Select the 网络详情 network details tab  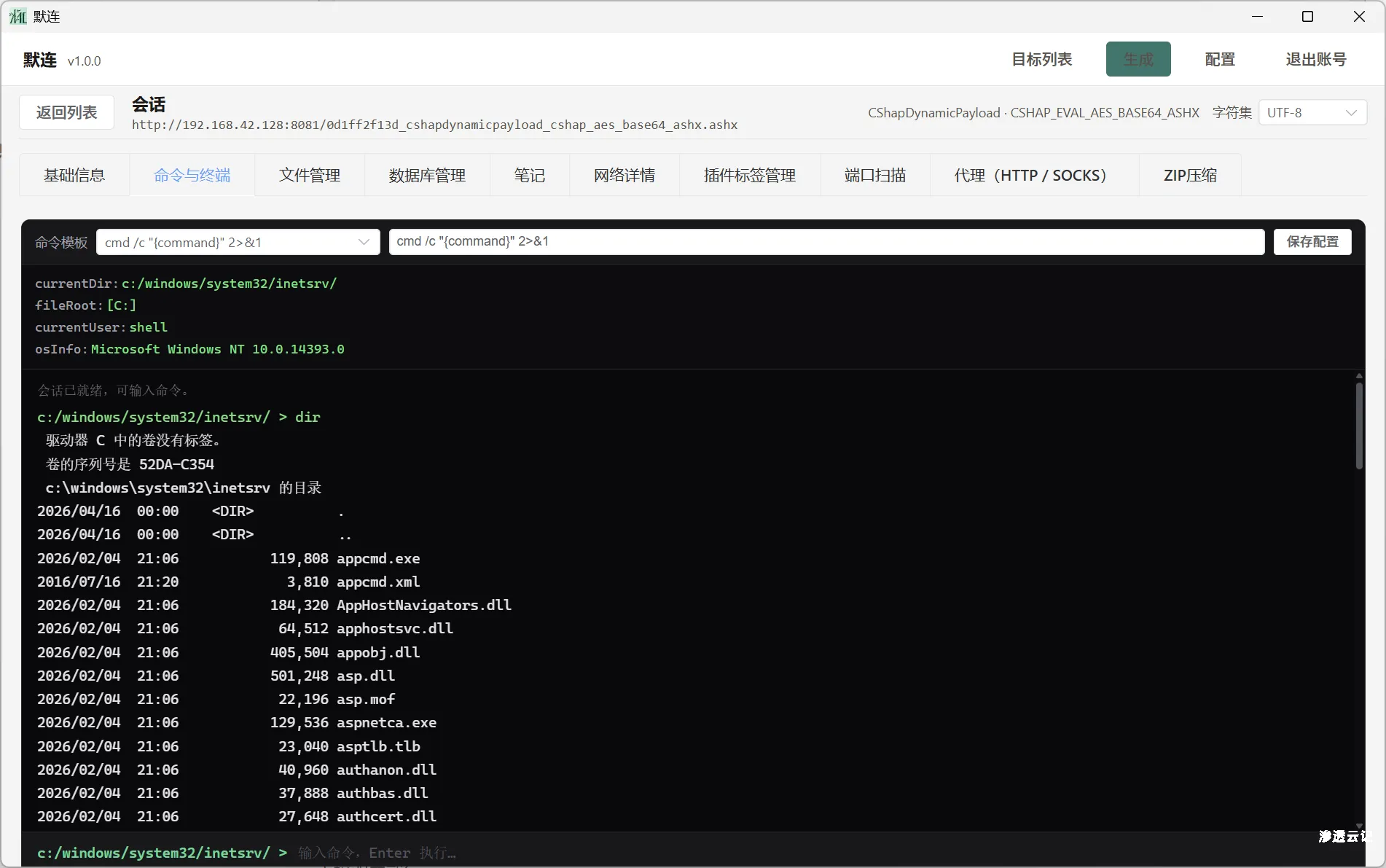[624, 175]
